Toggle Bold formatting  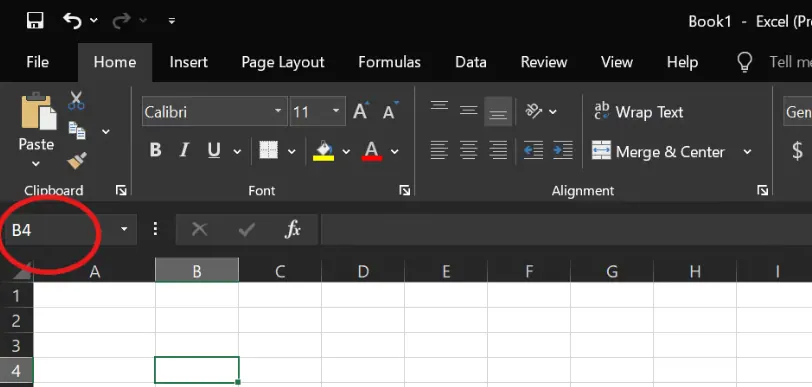[155, 151]
